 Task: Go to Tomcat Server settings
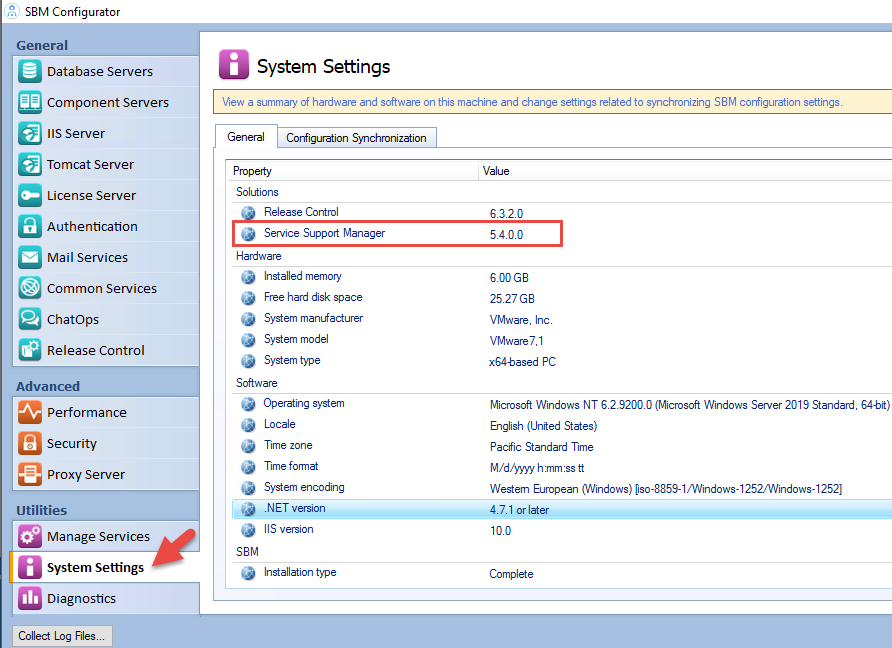coord(106,164)
